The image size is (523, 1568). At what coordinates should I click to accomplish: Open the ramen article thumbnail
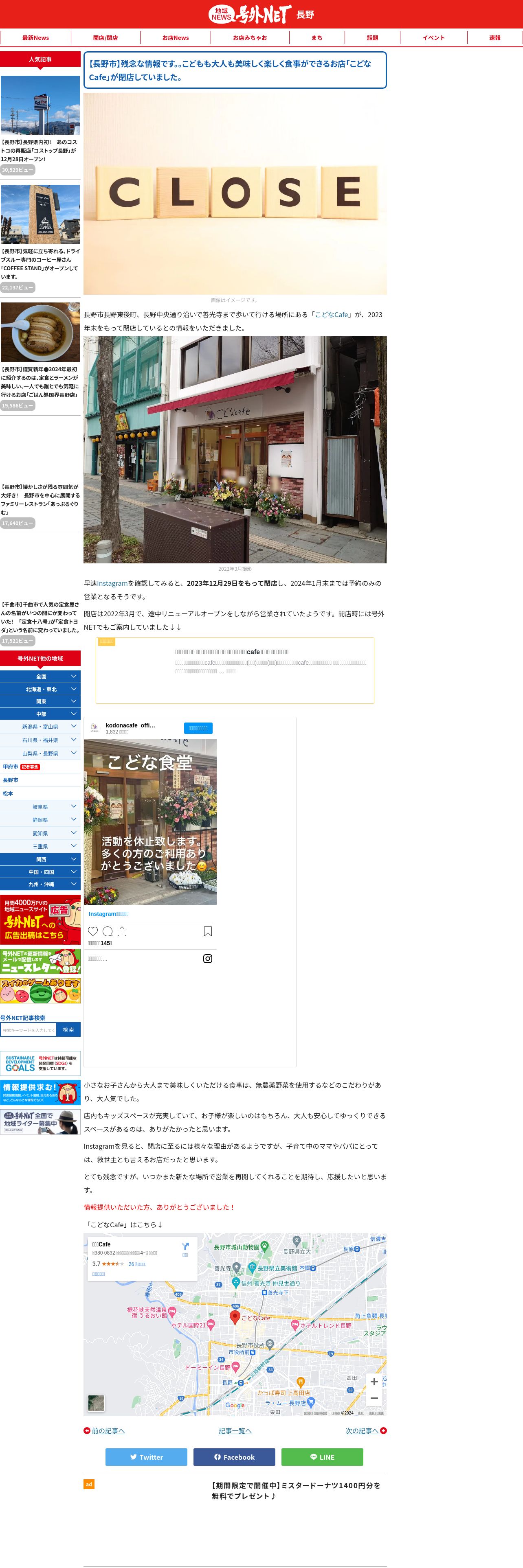click(40, 332)
